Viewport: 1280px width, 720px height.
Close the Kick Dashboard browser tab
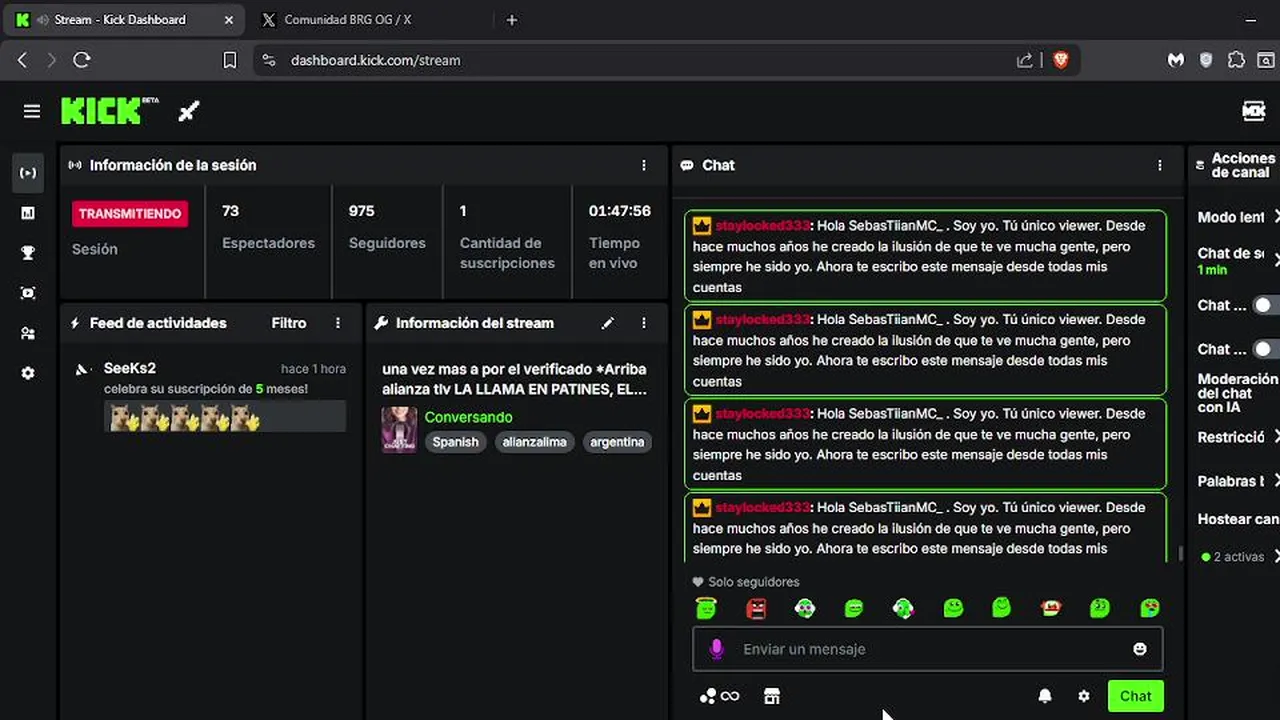coord(228,20)
